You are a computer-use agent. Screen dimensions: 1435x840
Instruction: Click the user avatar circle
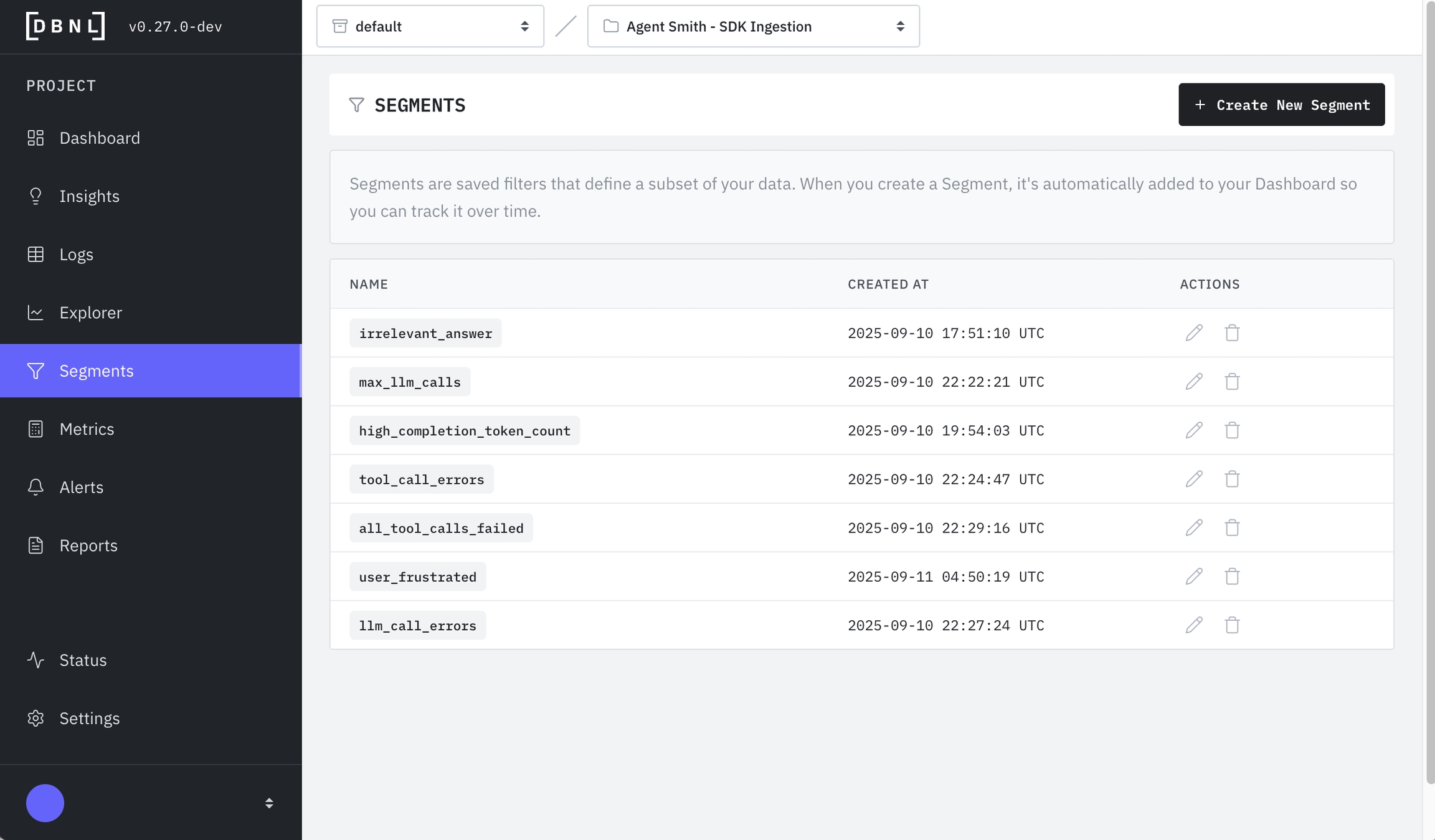[x=45, y=803]
